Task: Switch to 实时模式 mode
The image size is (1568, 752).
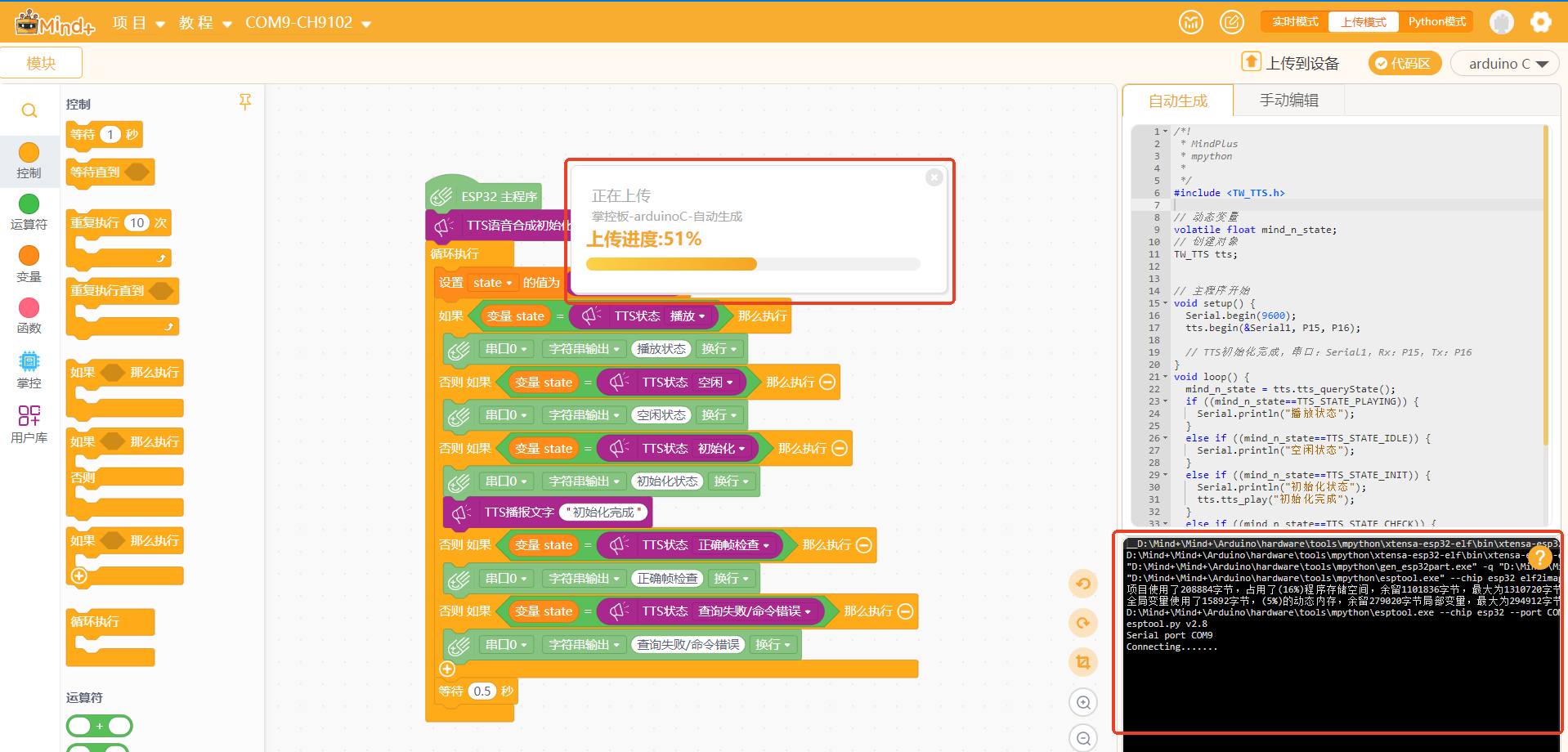Action: click(1295, 22)
